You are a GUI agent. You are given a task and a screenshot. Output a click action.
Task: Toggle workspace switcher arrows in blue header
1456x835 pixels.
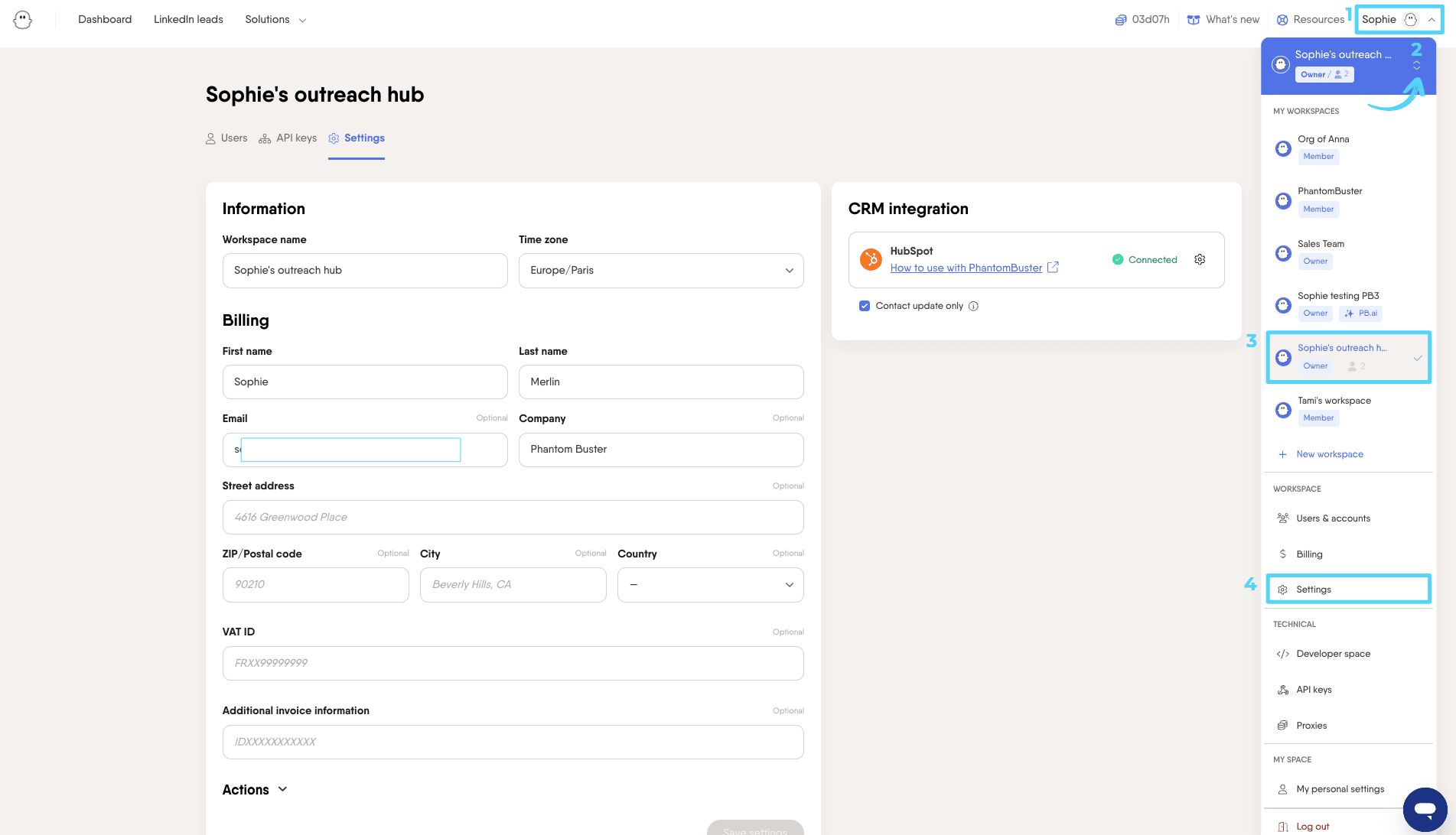click(1416, 66)
